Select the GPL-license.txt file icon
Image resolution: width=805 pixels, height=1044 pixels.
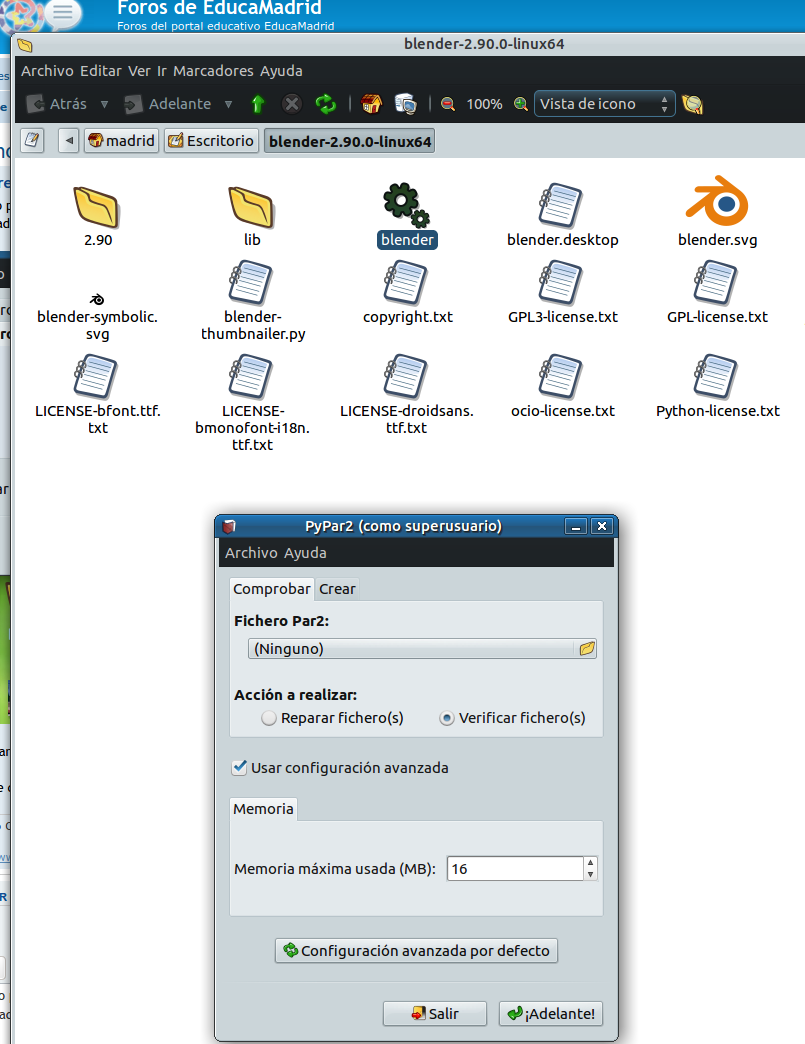click(716, 284)
